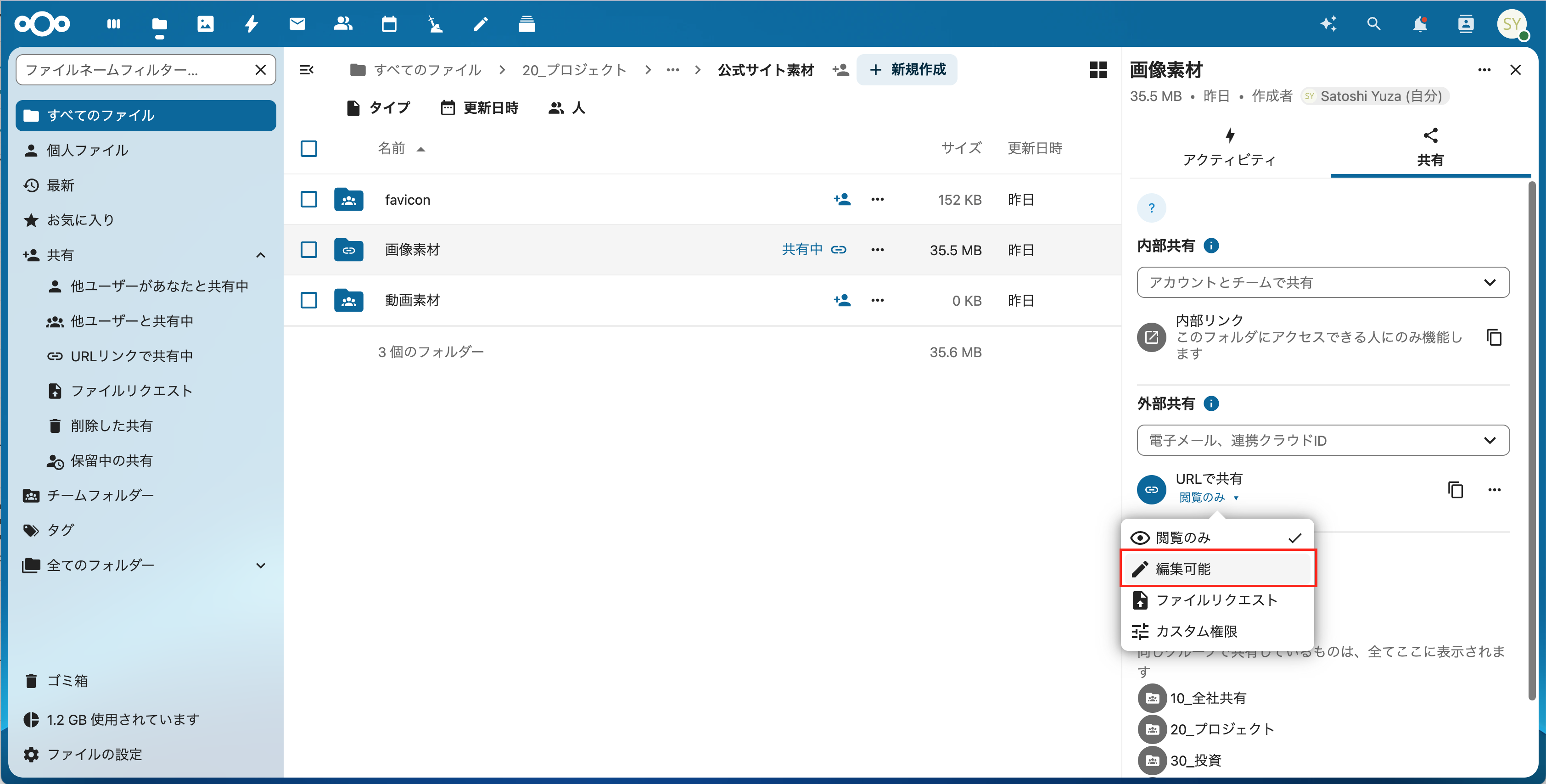This screenshot has width=1546, height=784.
Task: Open the Deck app with stacked cards icon
Action: (x=527, y=24)
